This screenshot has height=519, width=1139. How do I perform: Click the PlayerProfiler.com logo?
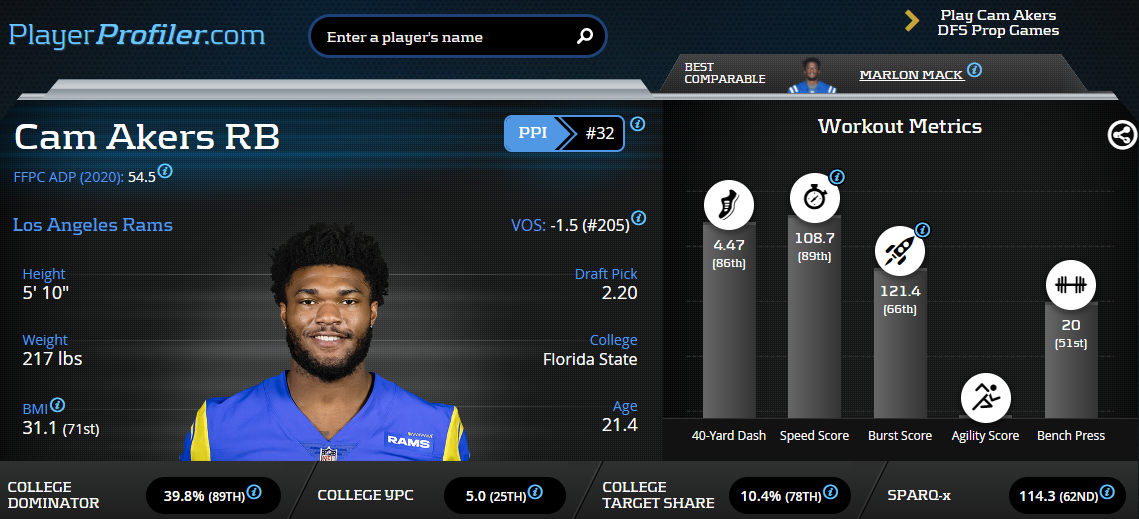click(137, 35)
